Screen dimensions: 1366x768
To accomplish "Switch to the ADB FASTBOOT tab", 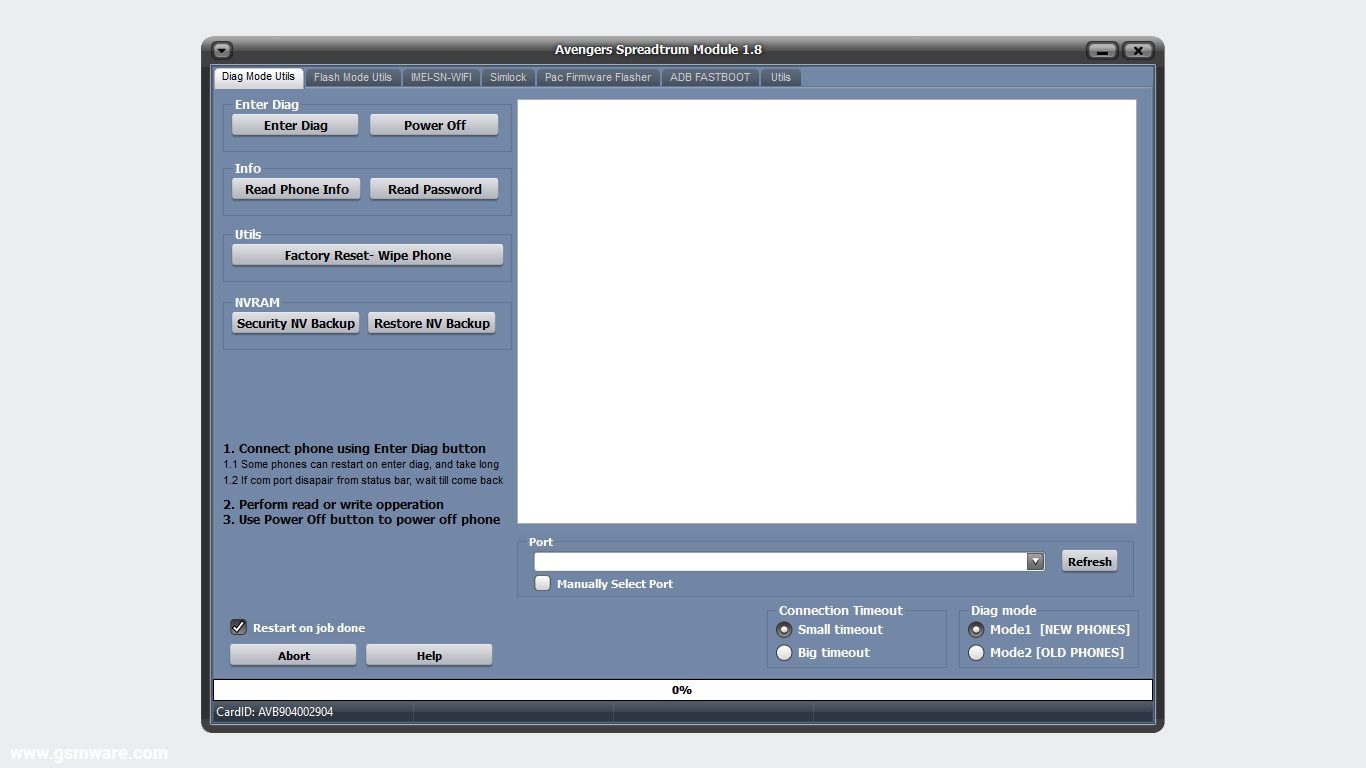I will click(x=709, y=77).
